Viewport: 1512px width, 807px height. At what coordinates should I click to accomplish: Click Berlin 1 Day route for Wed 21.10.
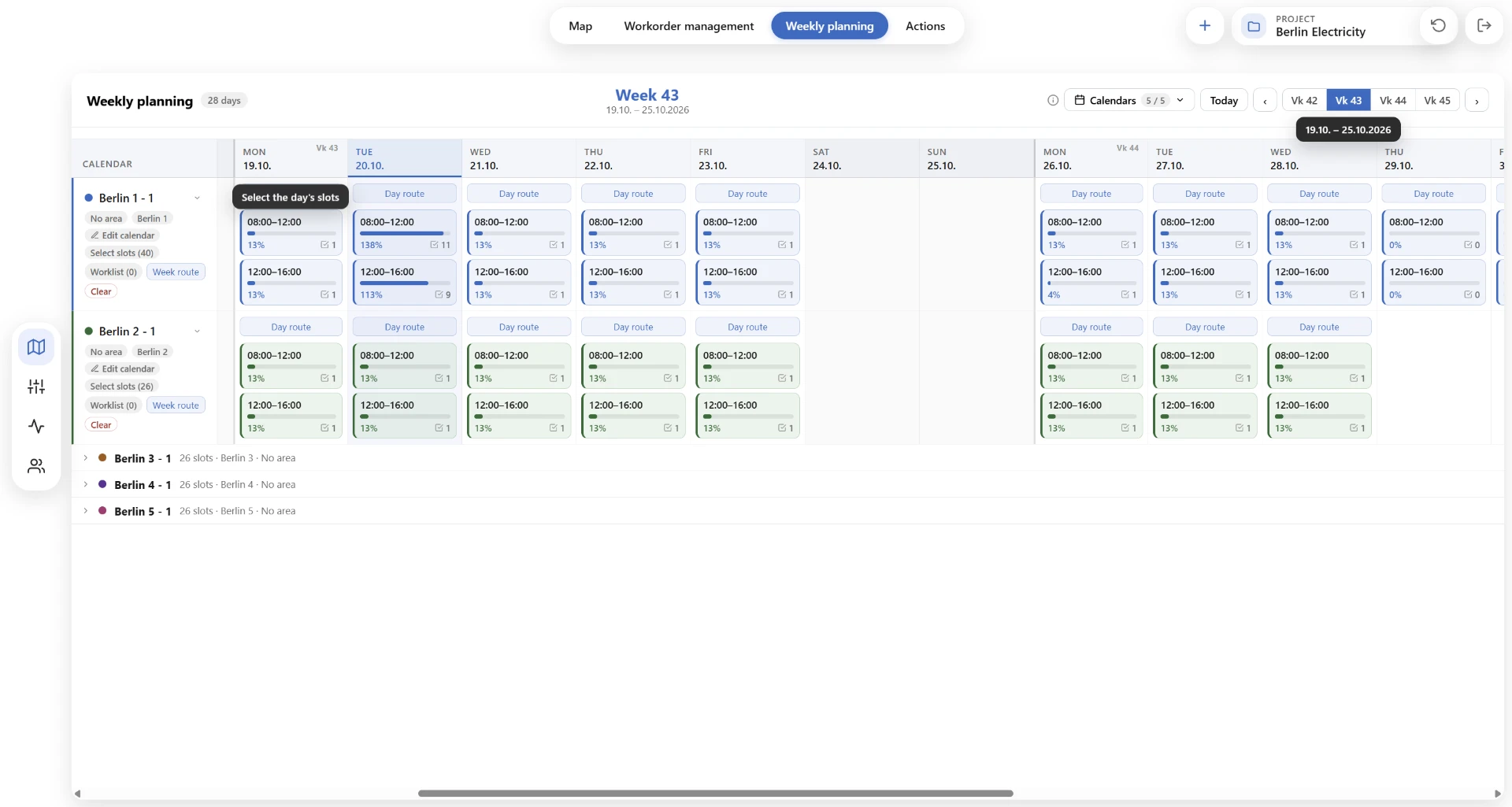(x=519, y=194)
